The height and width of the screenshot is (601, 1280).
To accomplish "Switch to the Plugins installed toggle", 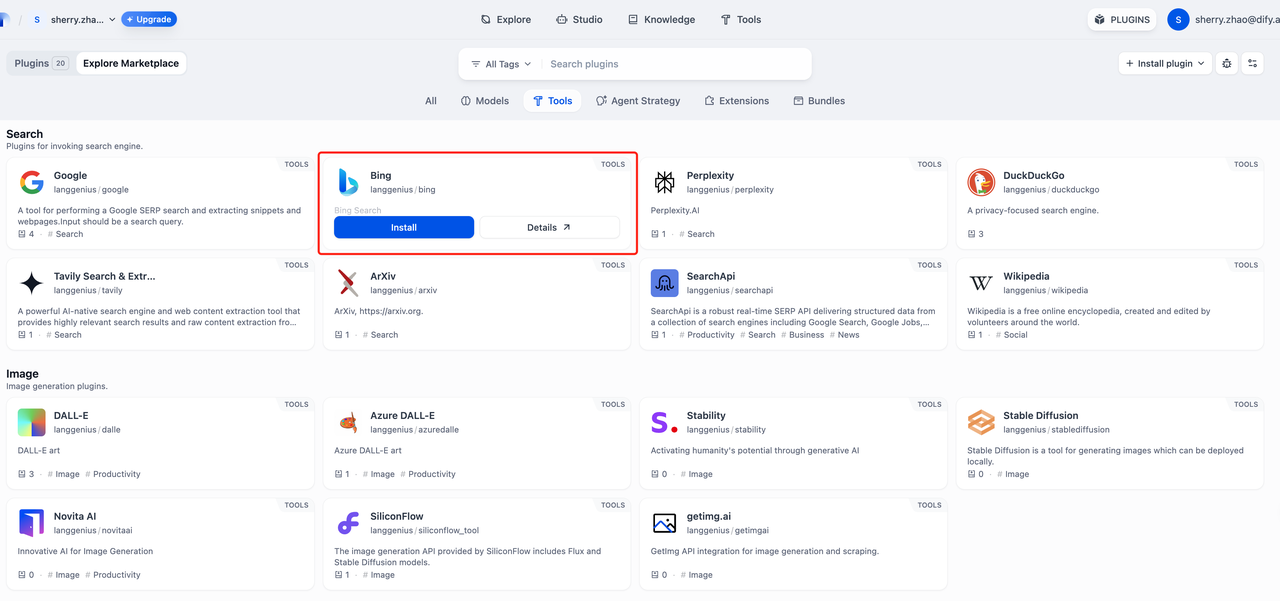I will (x=40, y=63).
